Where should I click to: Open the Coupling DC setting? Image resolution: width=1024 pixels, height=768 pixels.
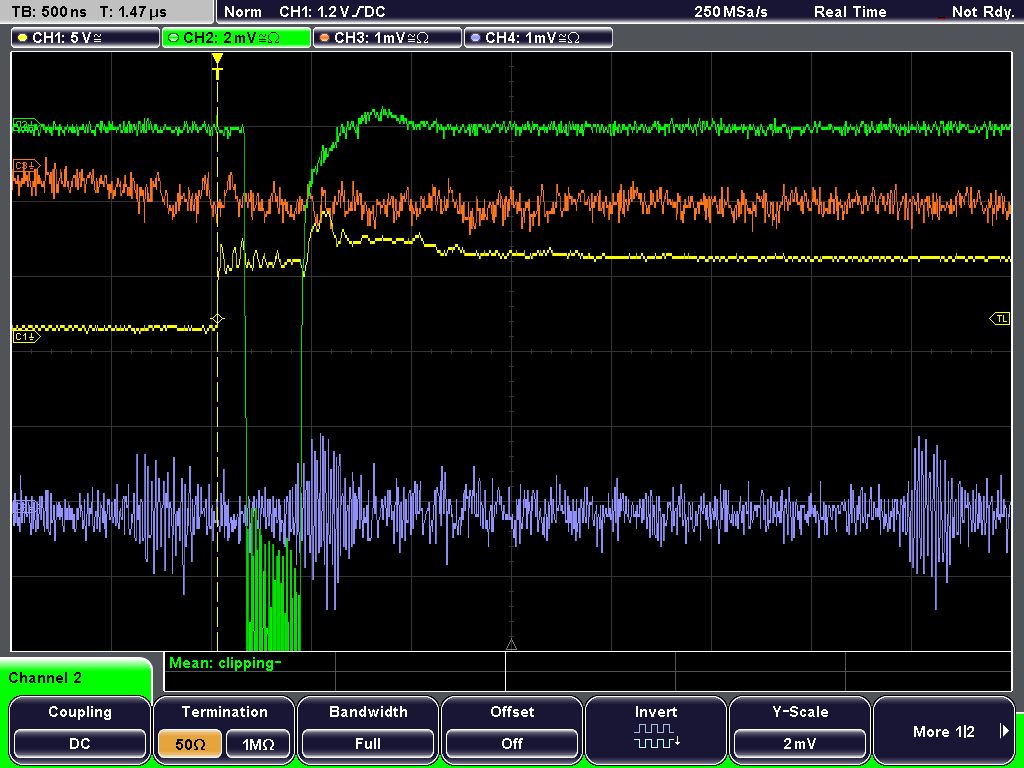click(x=80, y=744)
